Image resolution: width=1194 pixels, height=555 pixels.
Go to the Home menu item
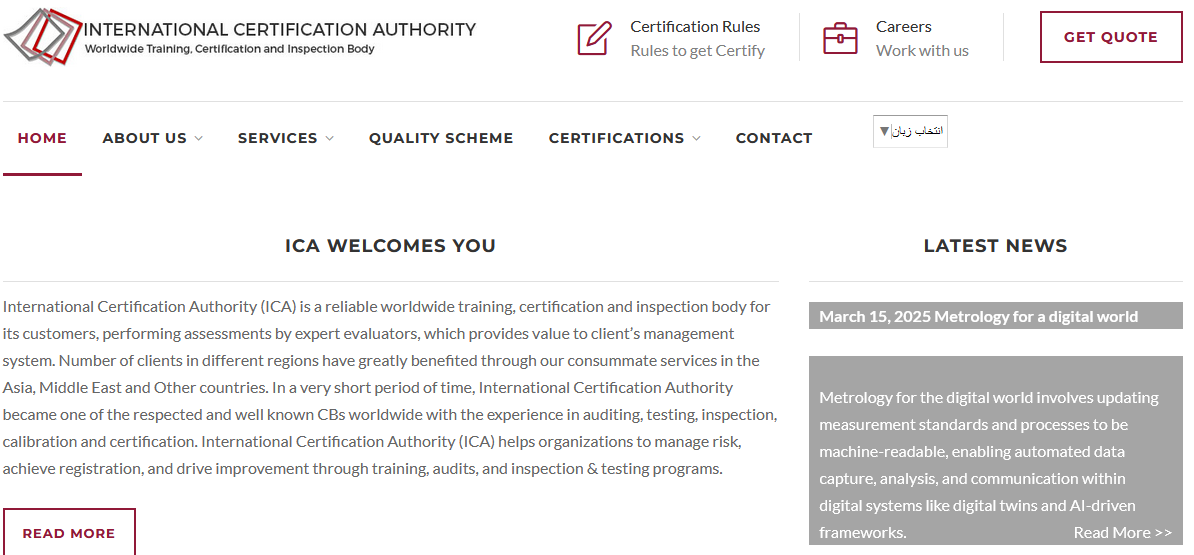(x=42, y=138)
